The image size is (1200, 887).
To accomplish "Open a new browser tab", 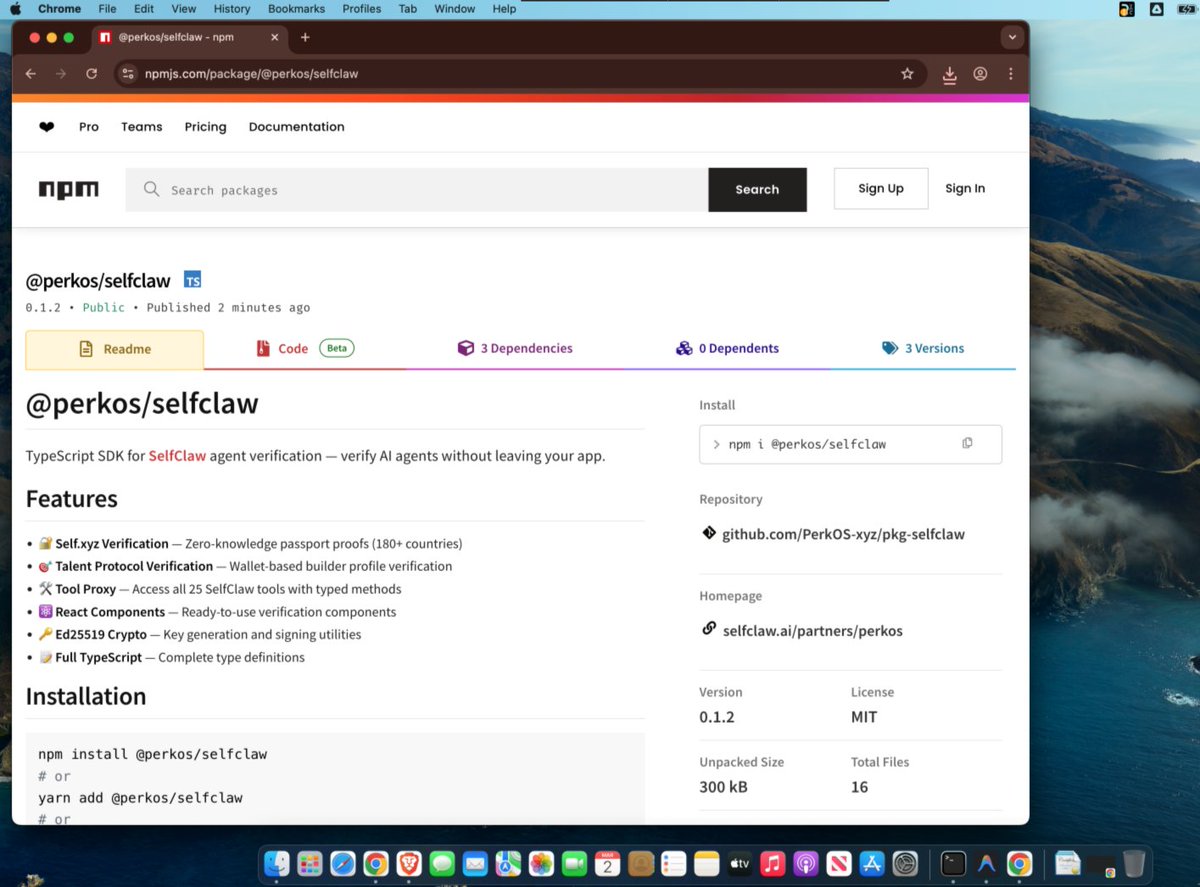I will (305, 37).
